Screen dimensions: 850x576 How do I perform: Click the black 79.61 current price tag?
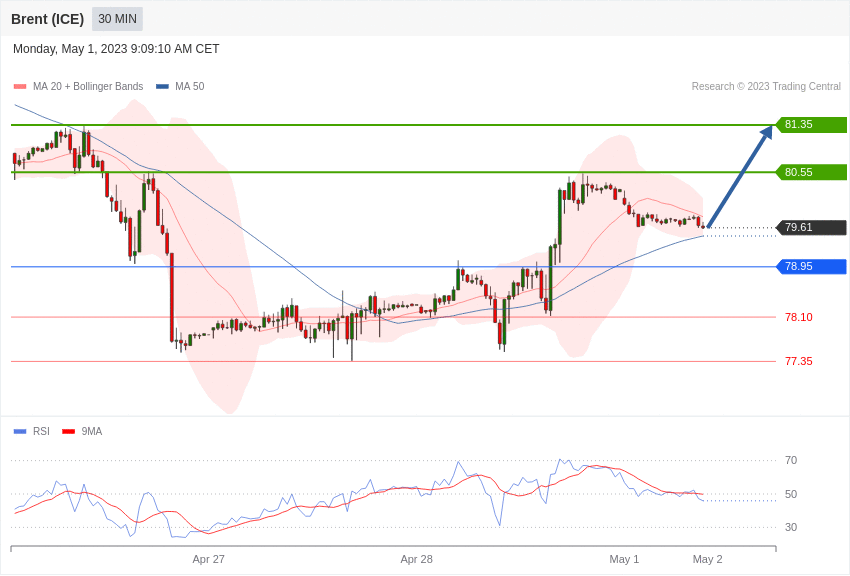[812, 228]
